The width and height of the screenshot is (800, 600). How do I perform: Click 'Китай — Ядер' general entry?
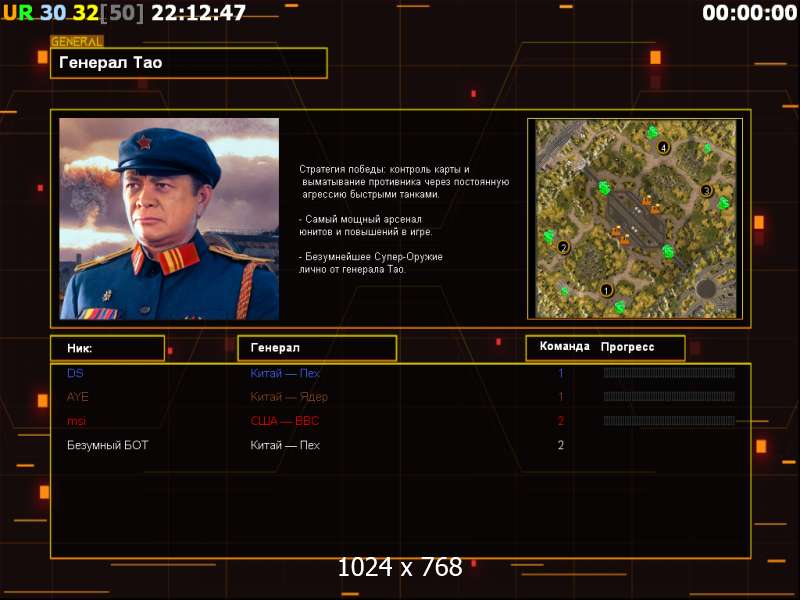(x=289, y=397)
